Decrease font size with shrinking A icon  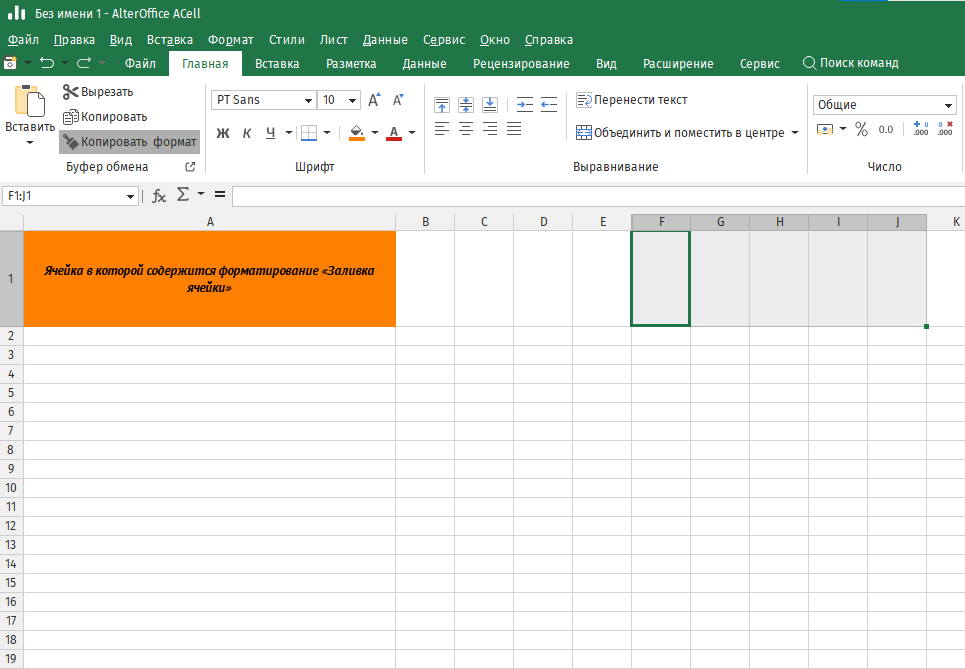pyautogui.click(x=398, y=100)
